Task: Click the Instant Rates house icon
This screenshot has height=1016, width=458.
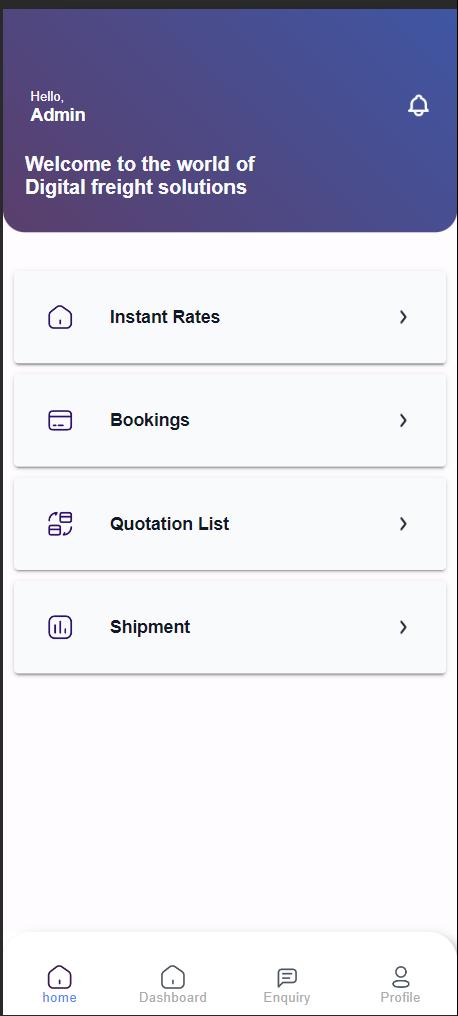Action: point(60,318)
